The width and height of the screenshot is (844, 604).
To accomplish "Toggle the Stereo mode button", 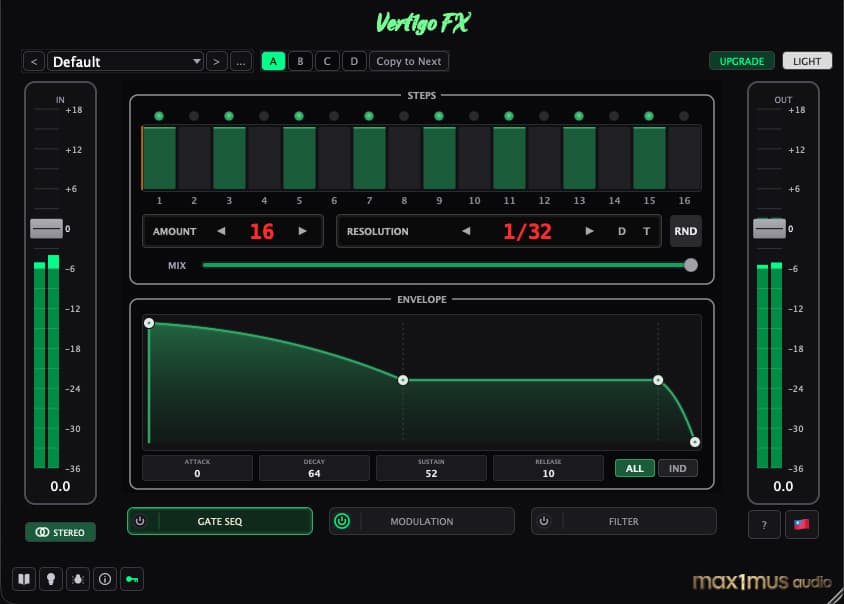I will [60, 532].
